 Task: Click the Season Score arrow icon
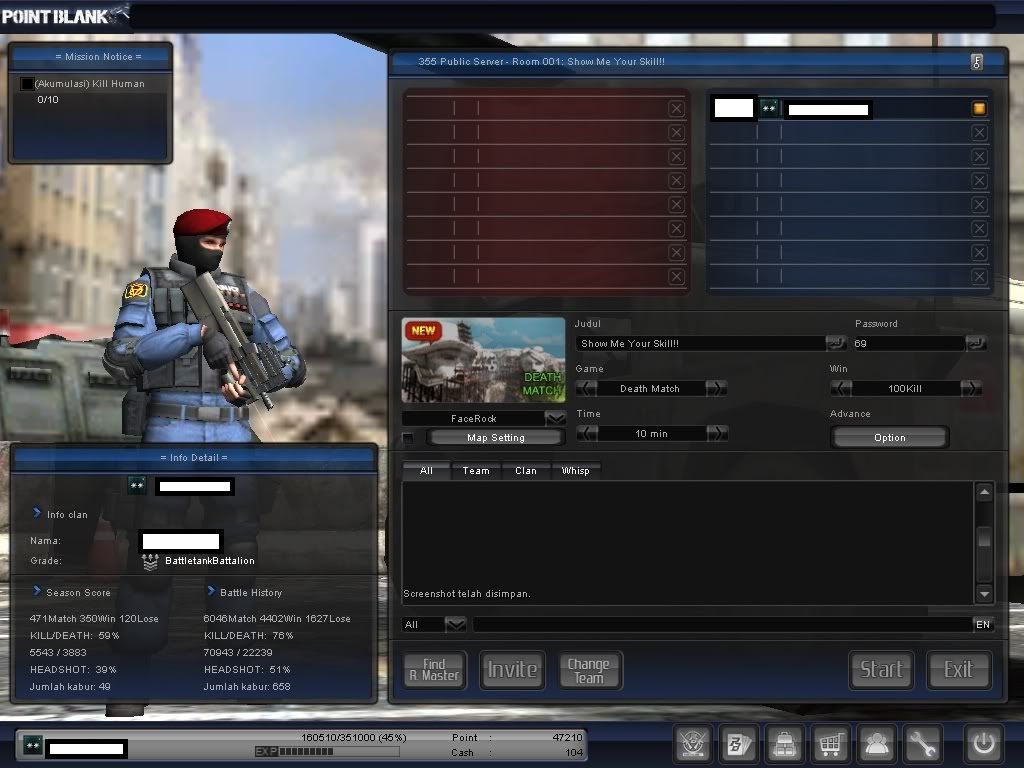(x=37, y=591)
